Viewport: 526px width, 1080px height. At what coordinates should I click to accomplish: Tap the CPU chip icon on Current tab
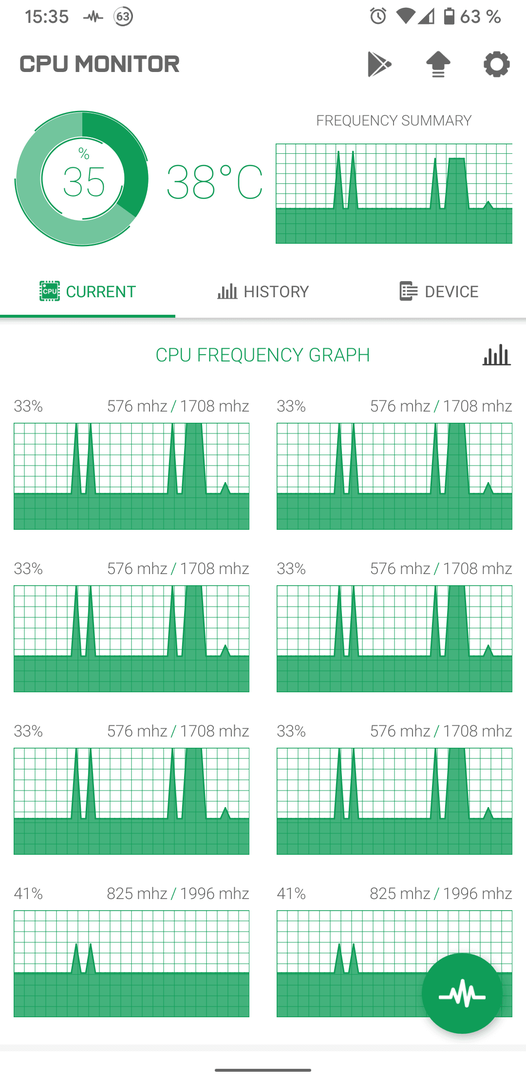[50, 291]
